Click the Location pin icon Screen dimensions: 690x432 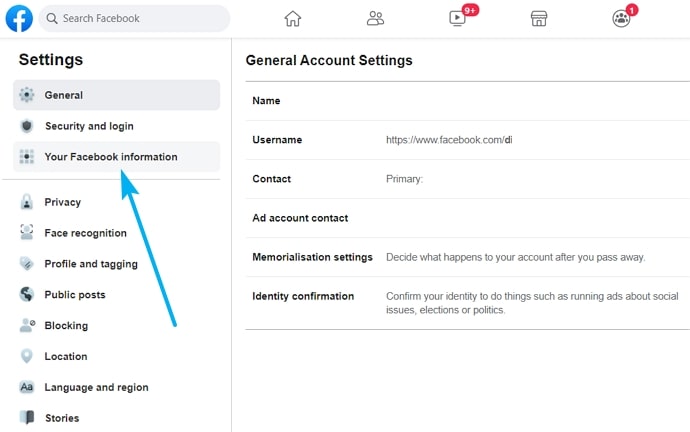tap(27, 356)
